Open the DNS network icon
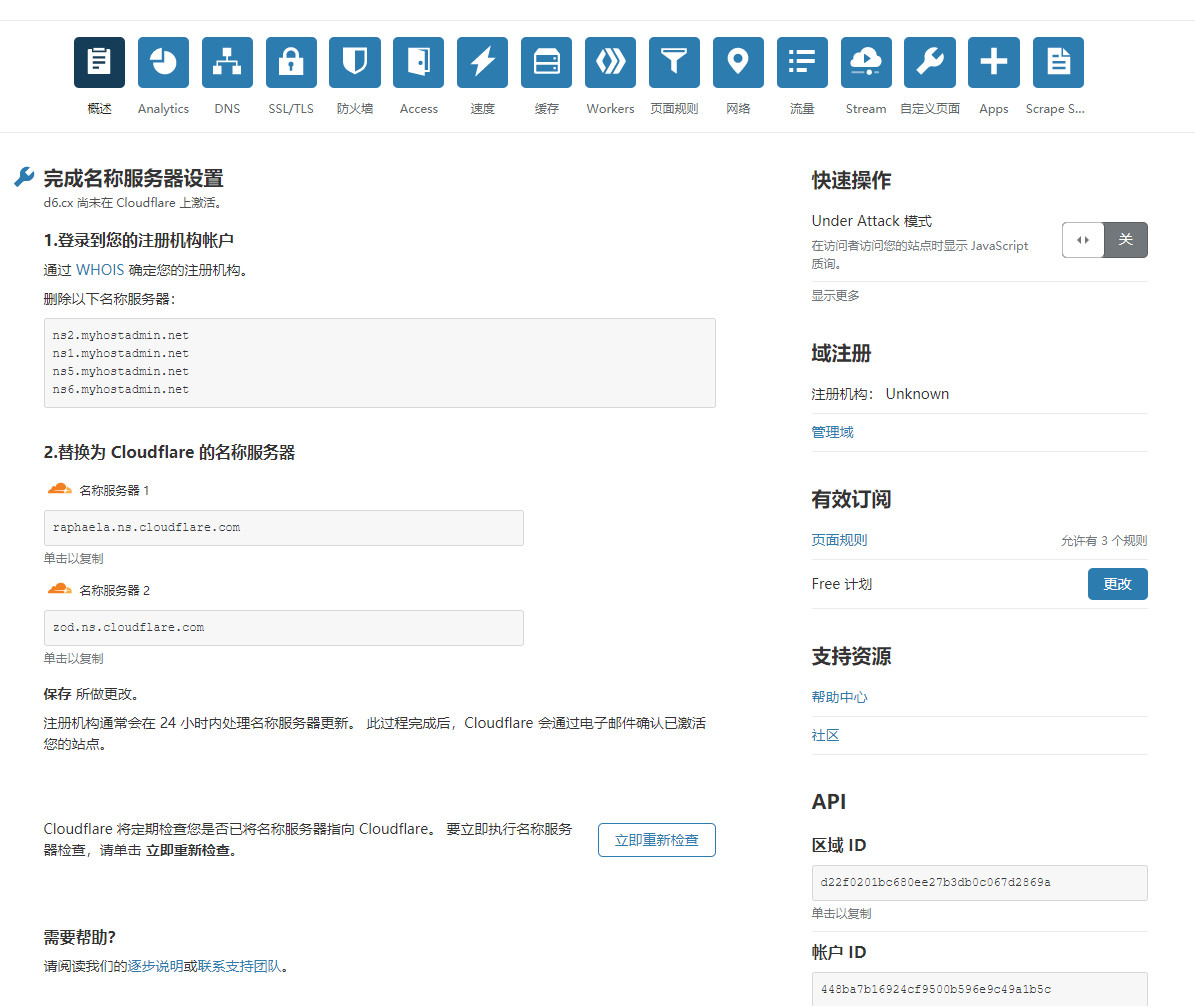The width and height of the screenshot is (1195, 1006). (x=227, y=62)
